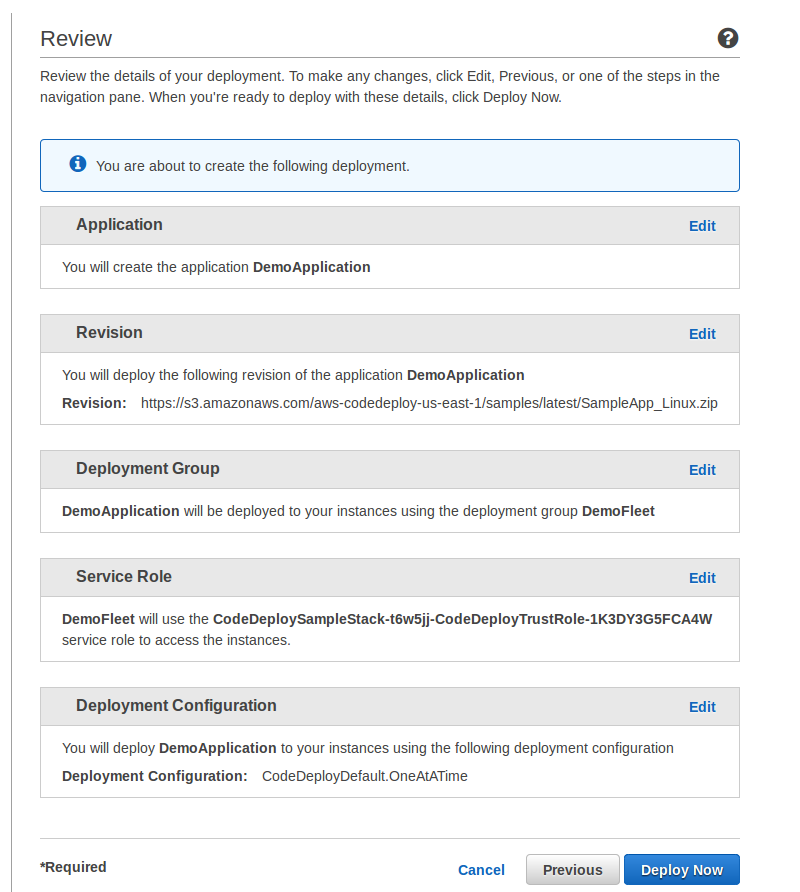Click the Deployment Group section header
This screenshot has height=892, width=800.
[148, 469]
